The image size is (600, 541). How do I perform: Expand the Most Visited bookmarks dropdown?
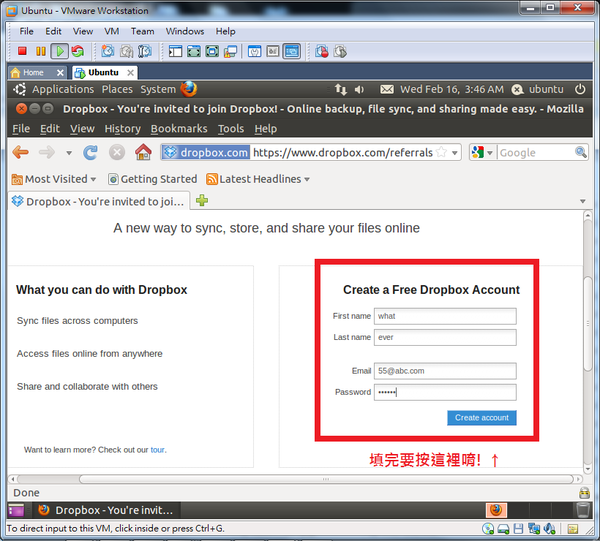point(93,179)
